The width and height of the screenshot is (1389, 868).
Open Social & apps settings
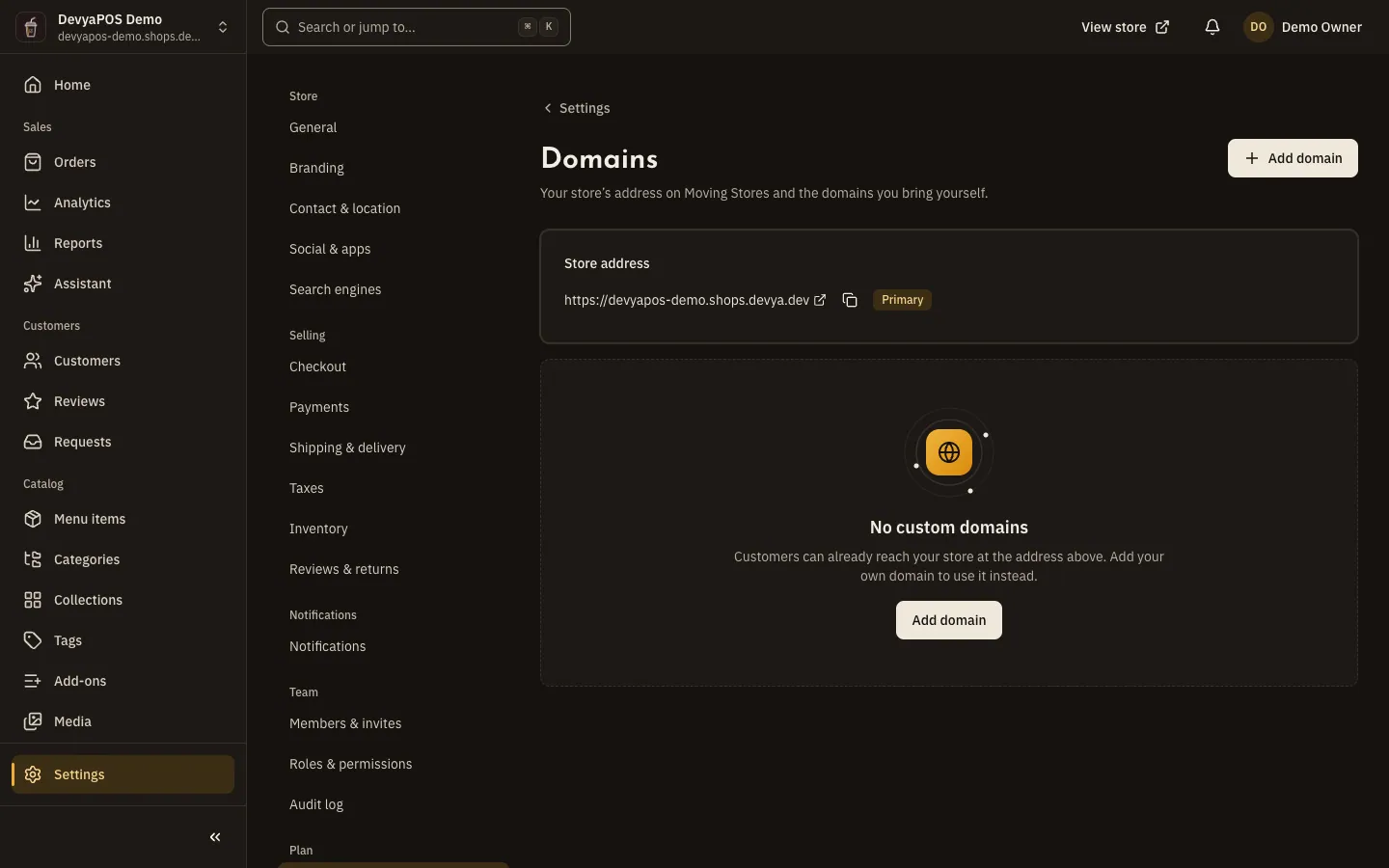[x=330, y=249]
